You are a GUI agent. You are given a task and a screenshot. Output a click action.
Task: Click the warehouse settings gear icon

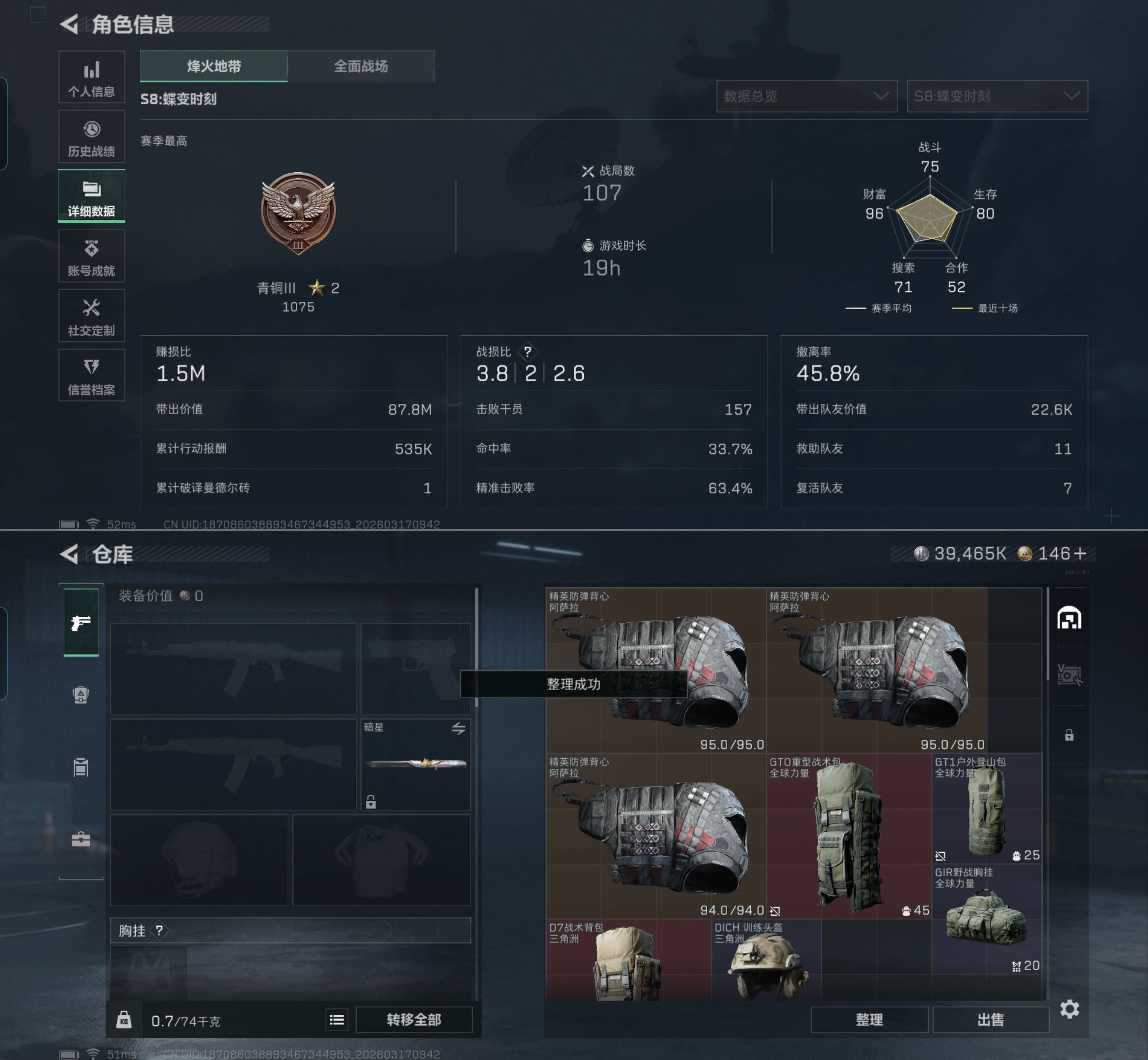1070,1009
